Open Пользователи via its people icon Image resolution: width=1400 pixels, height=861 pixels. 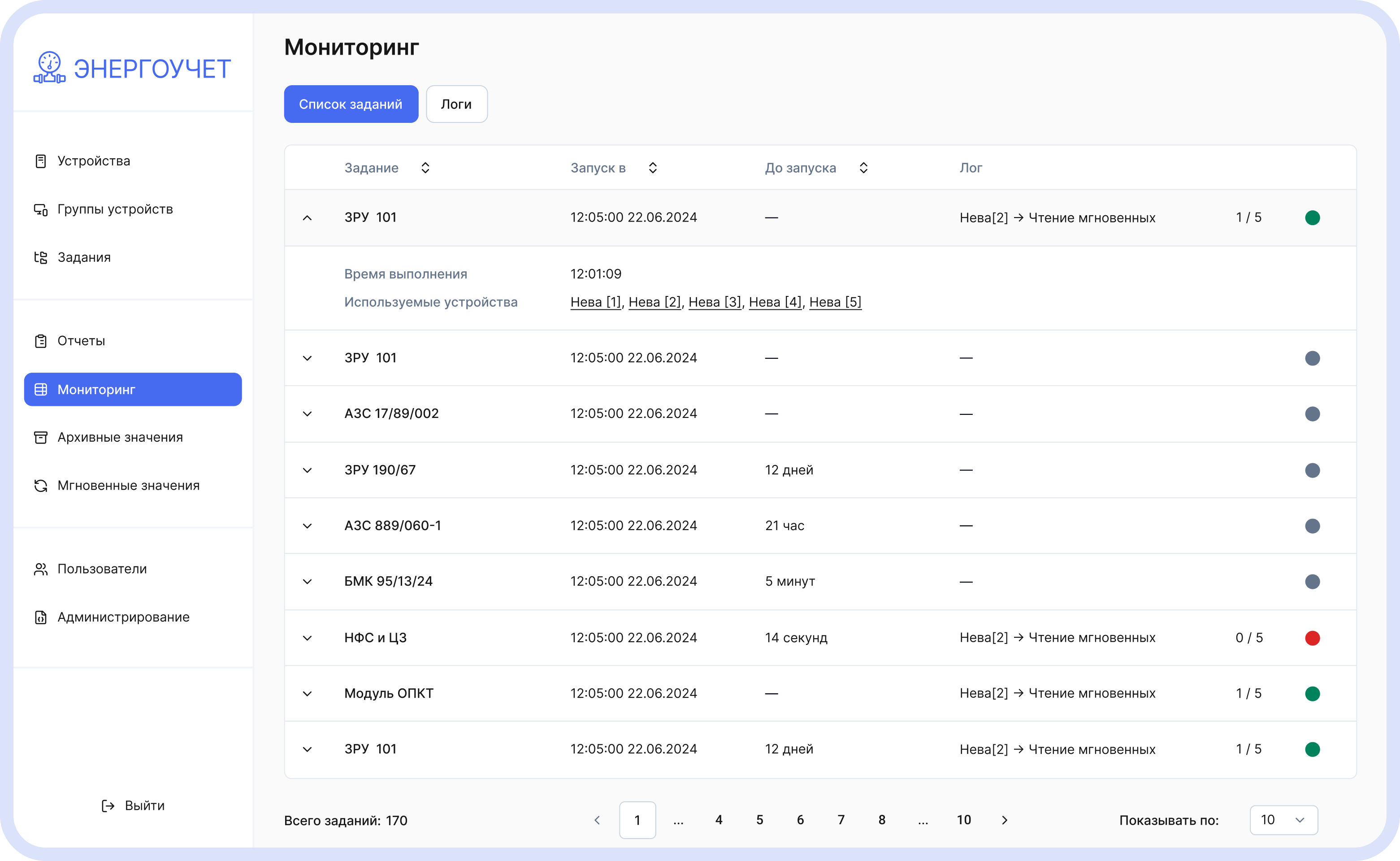click(40, 569)
